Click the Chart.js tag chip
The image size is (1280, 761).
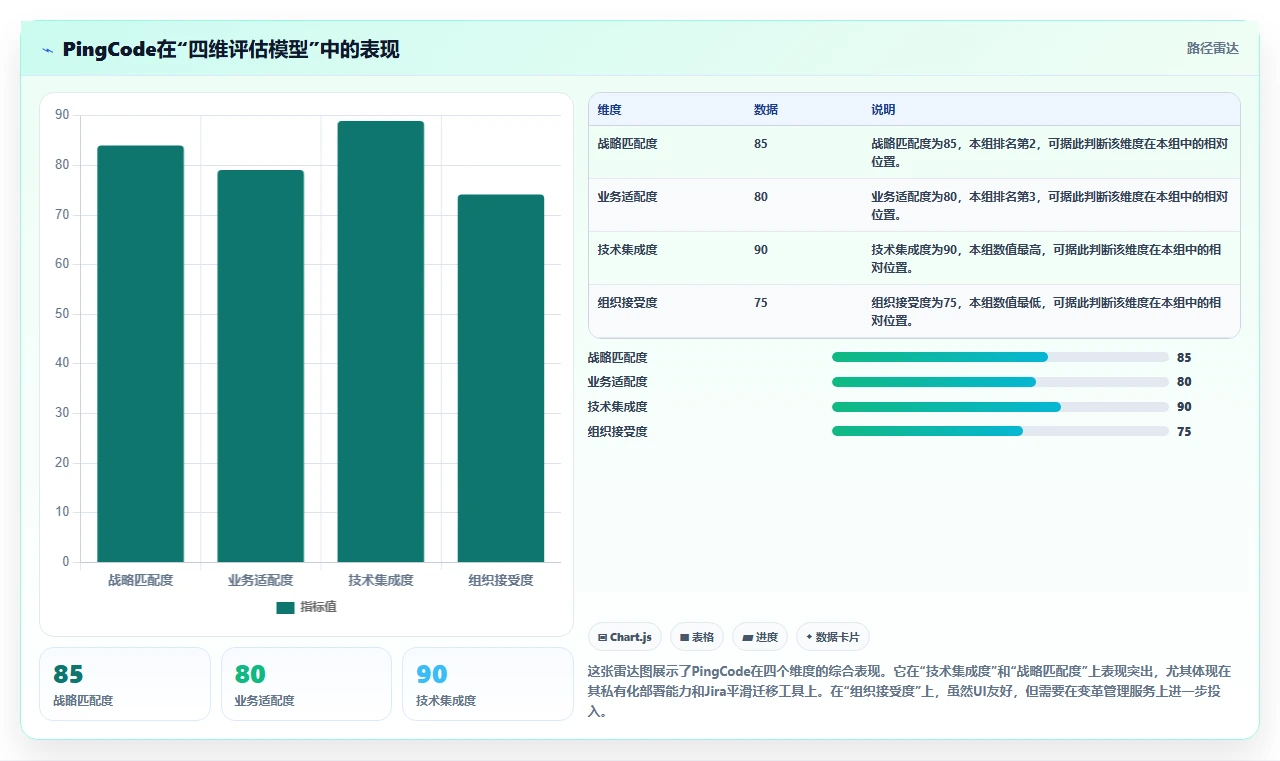tap(625, 637)
